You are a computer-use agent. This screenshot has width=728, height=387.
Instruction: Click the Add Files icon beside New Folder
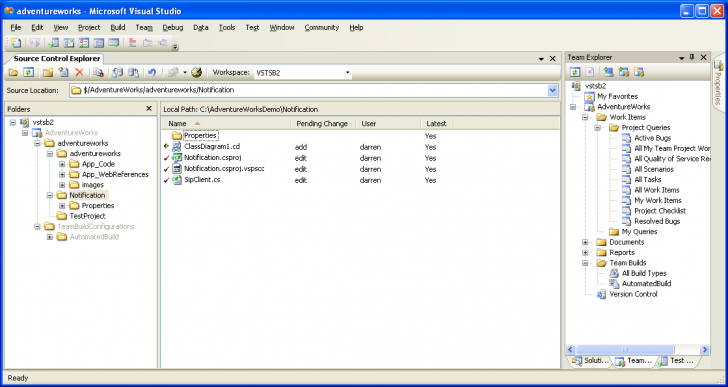(63, 73)
